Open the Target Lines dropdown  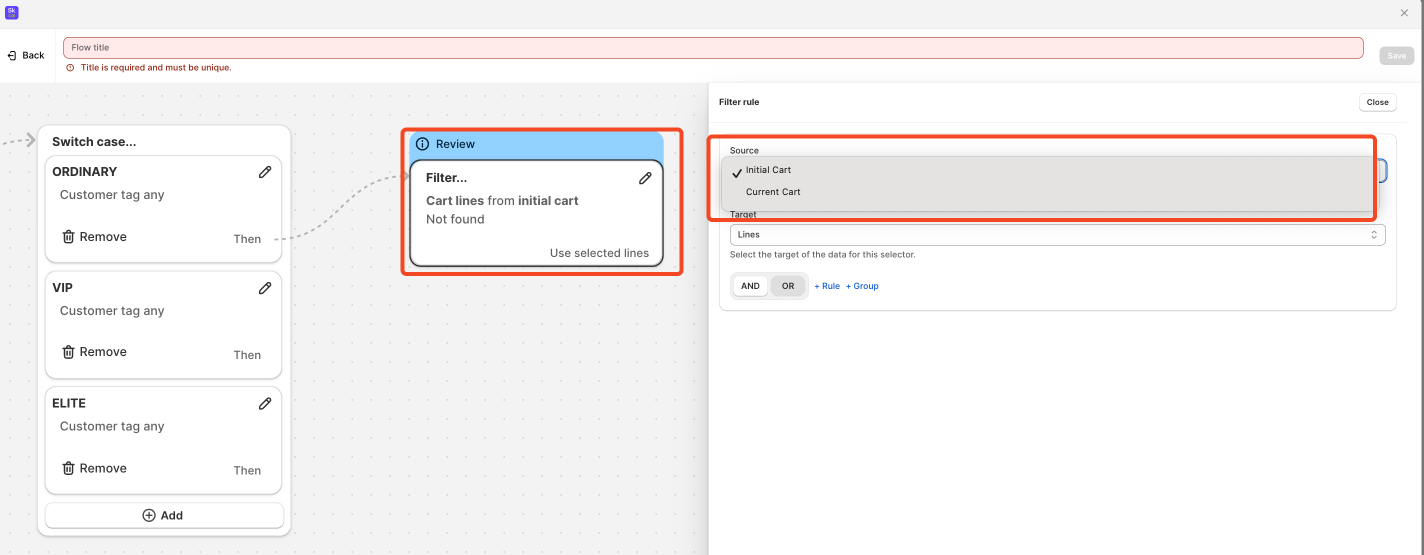tap(1056, 235)
